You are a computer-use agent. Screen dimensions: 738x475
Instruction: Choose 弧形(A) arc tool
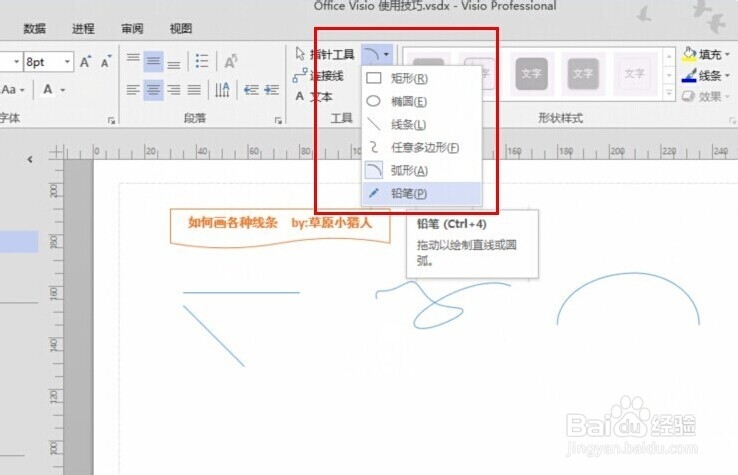point(422,170)
